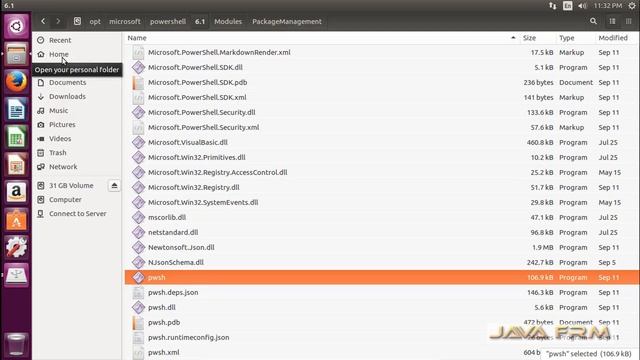Open the USB drive launcher icon
Screen dimensions: 640x360
pos(16,275)
